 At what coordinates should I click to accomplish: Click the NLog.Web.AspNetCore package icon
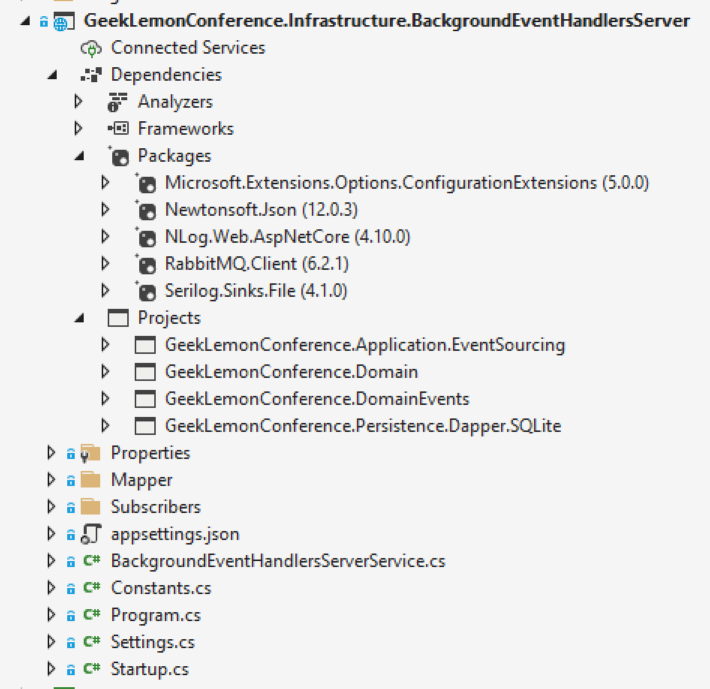click(x=146, y=238)
